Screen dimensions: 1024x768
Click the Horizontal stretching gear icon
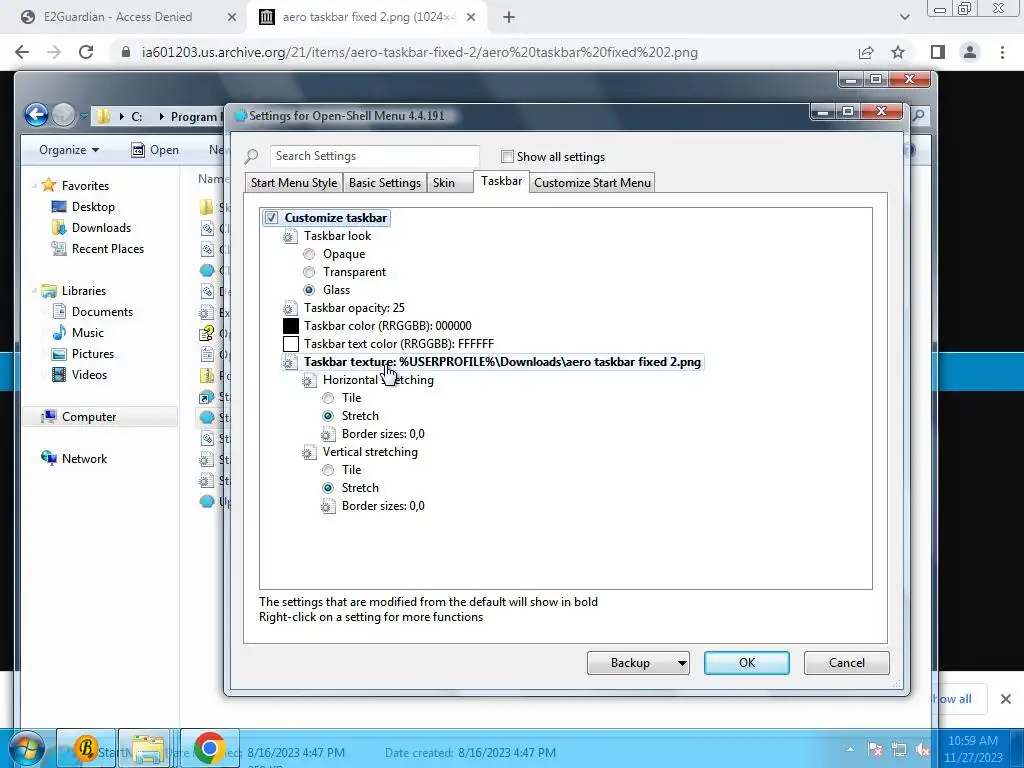tap(309, 381)
